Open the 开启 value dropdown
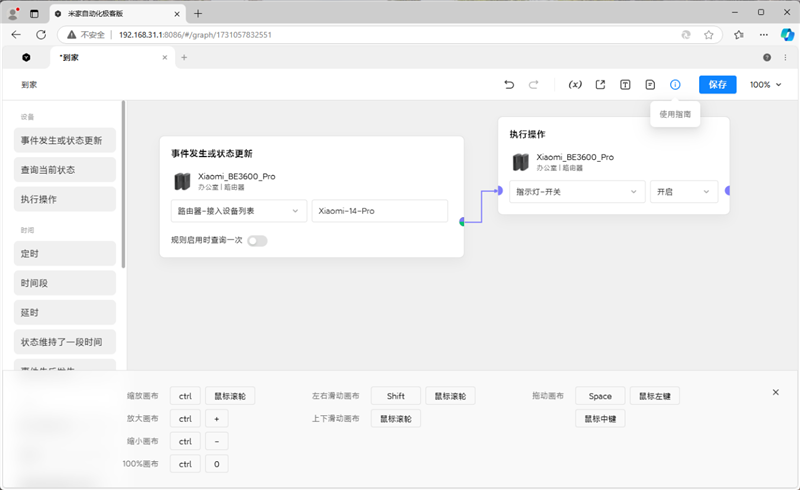Image resolution: width=800 pixels, height=490 pixels. tap(684, 192)
